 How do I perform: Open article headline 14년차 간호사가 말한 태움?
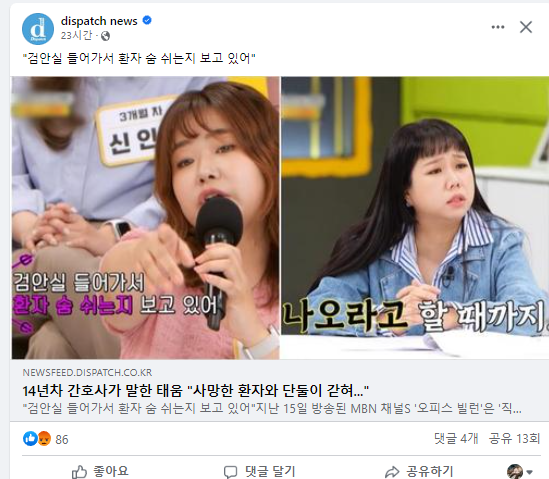(196, 390)
